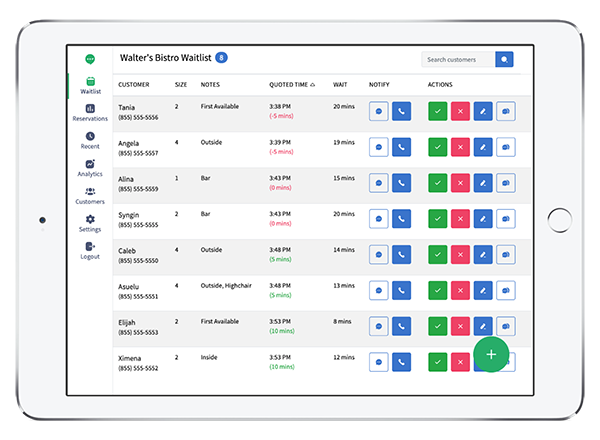Remove Caleb with the red X button

(x=460, y=255)
